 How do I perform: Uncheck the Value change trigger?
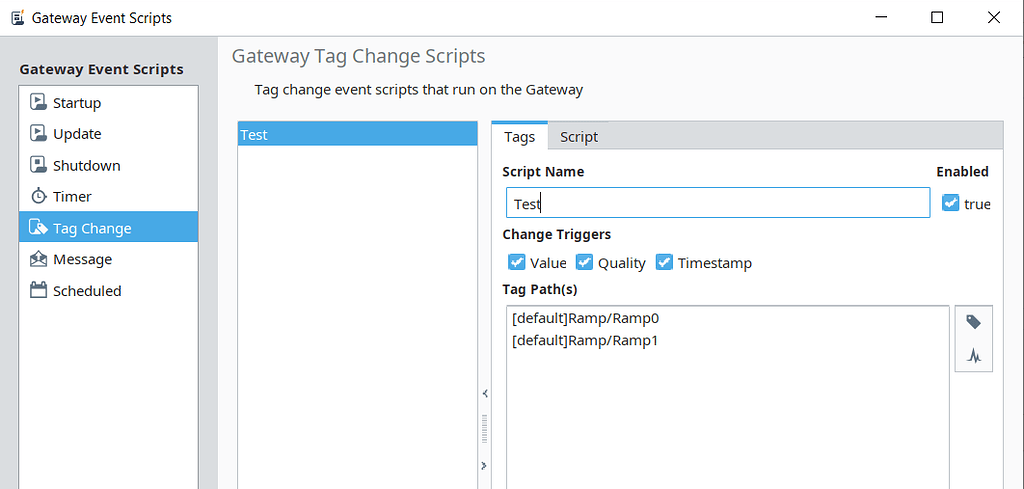pyautogui.click(x=517, y=262)
